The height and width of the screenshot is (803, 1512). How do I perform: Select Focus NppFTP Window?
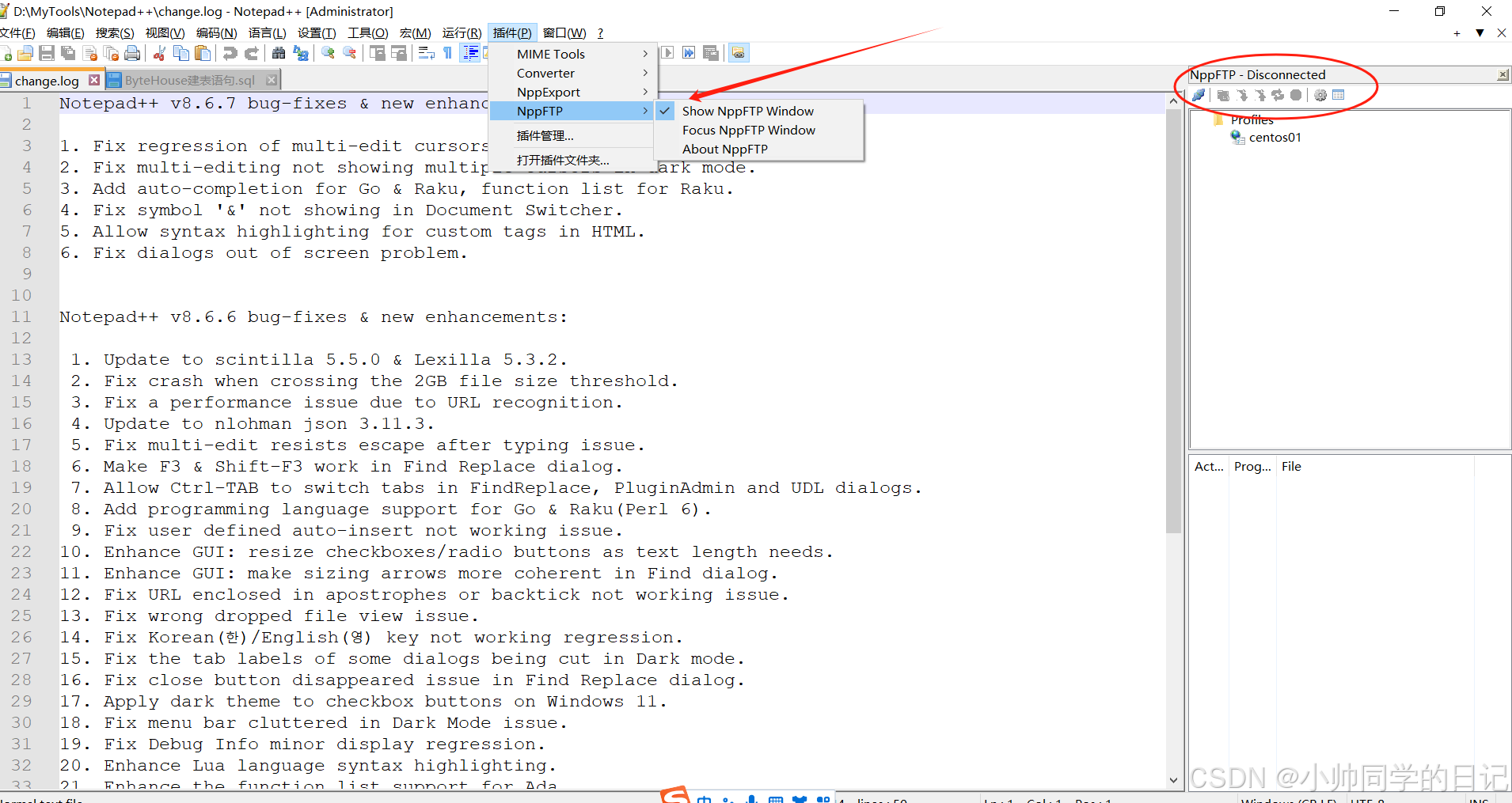(x=759, y=130)
